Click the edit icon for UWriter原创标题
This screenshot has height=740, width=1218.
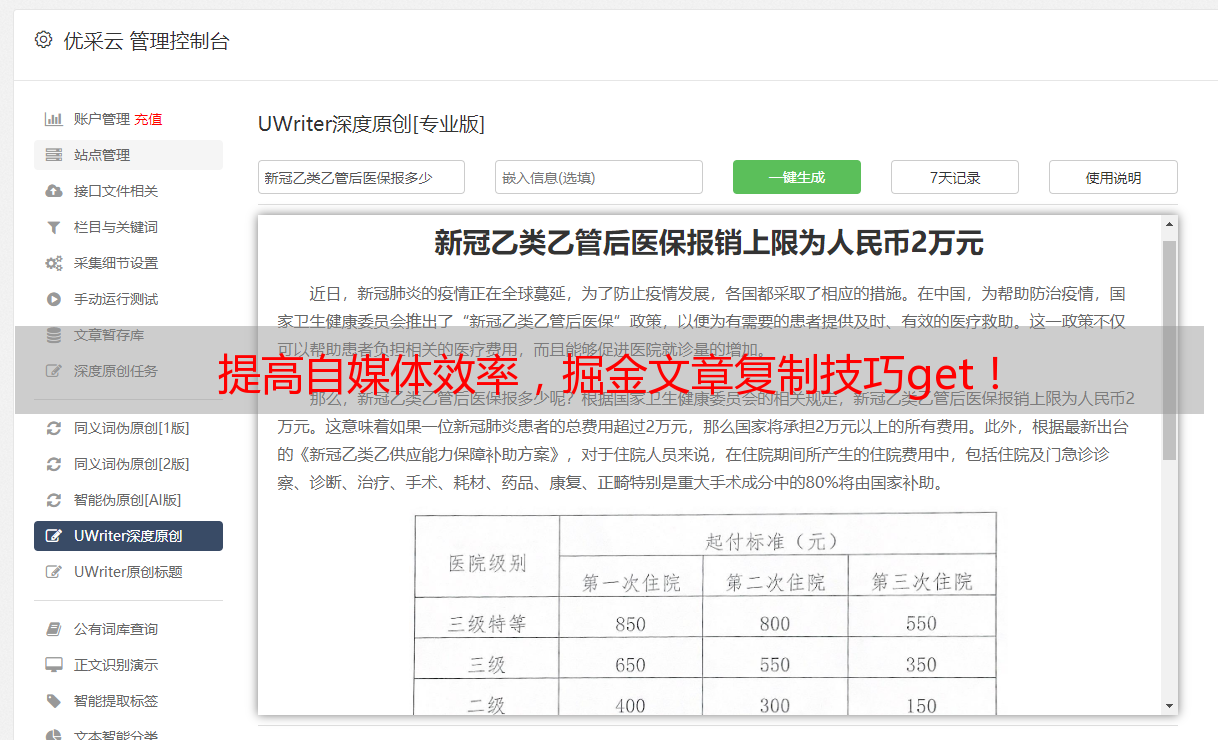click(x=54, y=572)
